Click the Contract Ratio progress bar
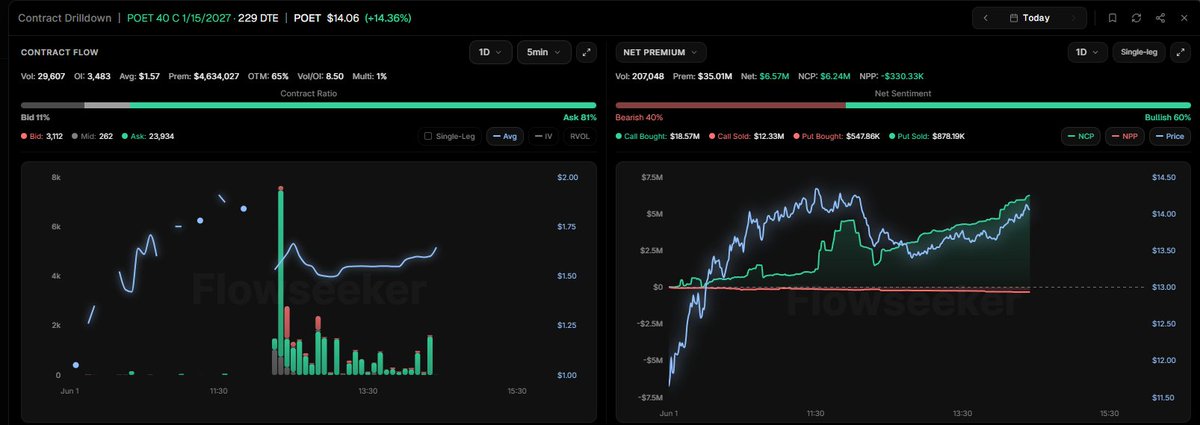The image size is (1200, 425). click(x=308, y=104)
